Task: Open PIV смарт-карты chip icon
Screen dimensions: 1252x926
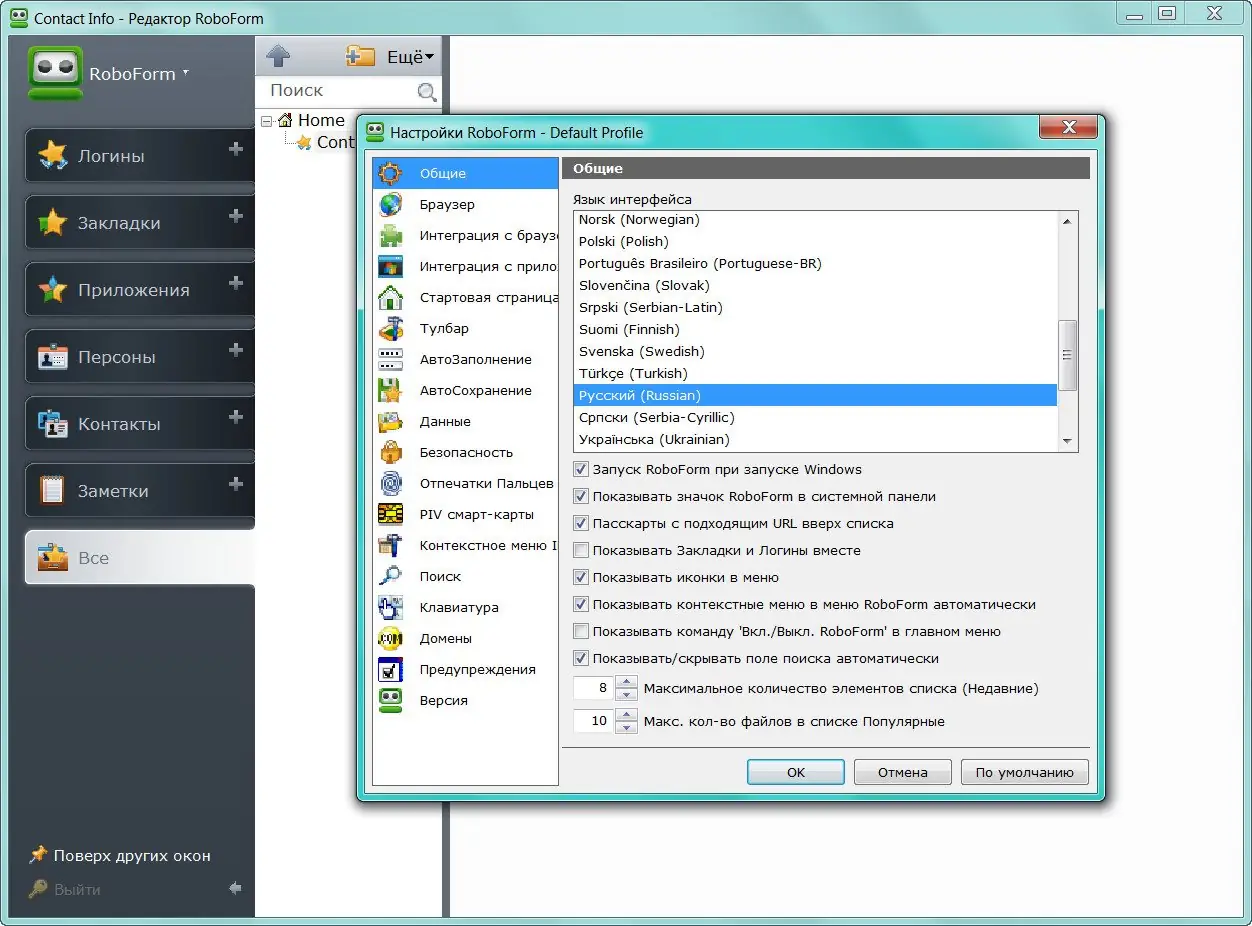Action: point(390,514)
